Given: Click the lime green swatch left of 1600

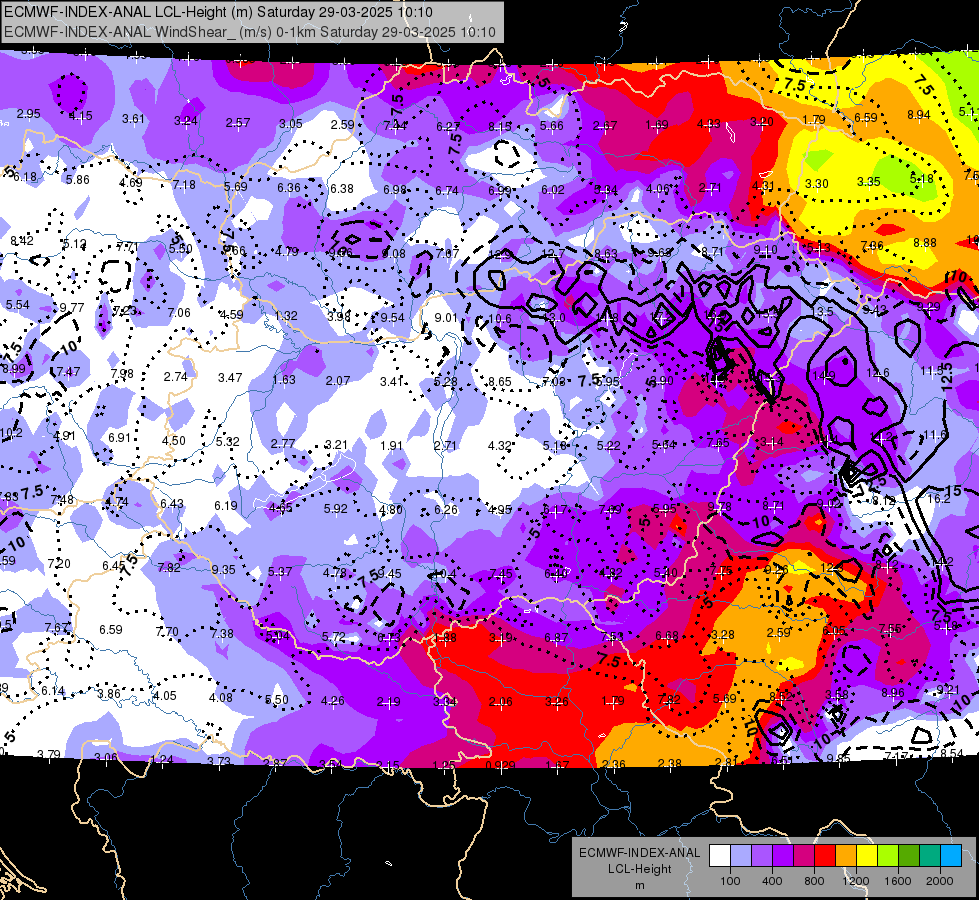Looking at the screenshot, I should 888,855.
